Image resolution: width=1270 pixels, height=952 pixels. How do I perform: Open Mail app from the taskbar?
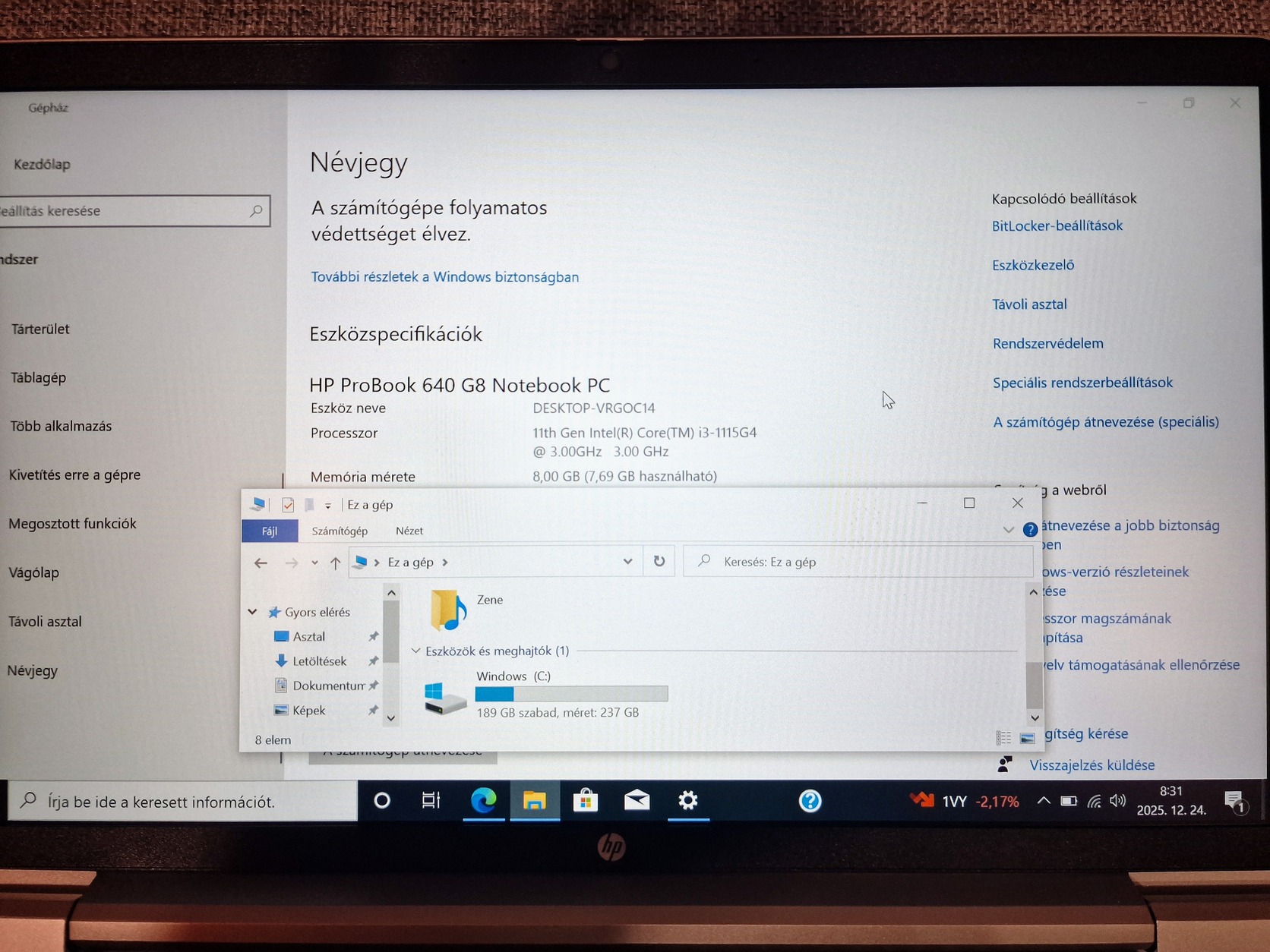point(637,801)
